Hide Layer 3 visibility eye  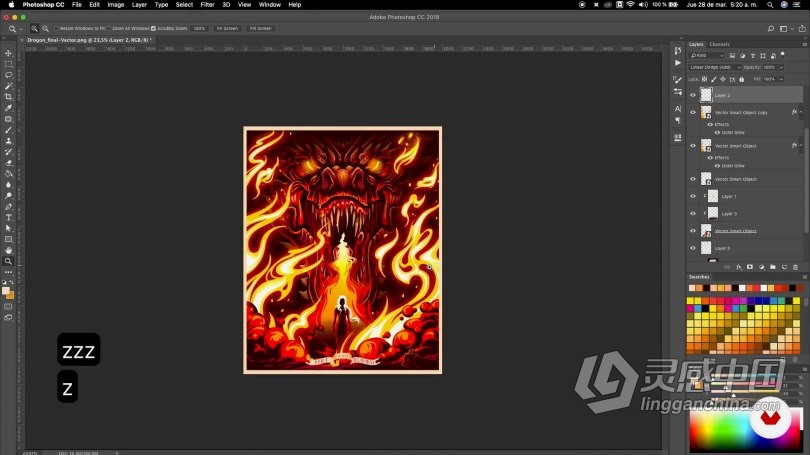coord(693,213)
